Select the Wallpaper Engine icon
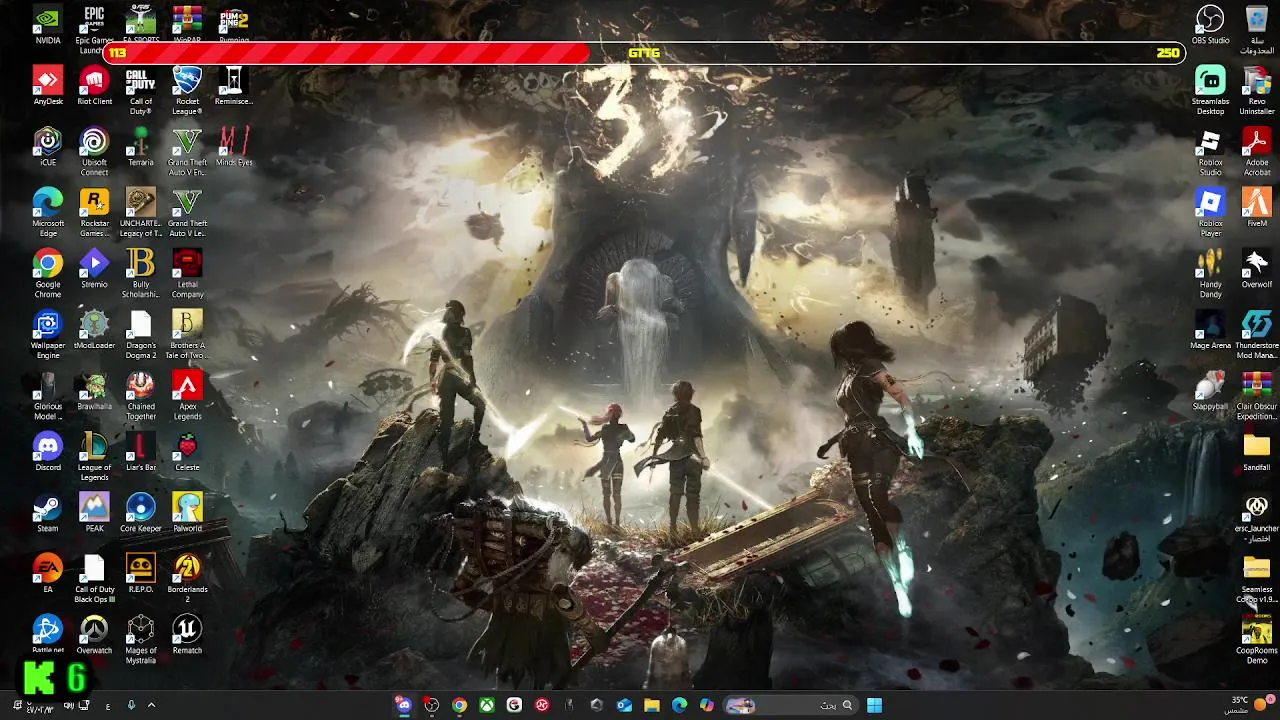Screen dimensions: 1280x720 pyautogui.click(x=47, y=335)
